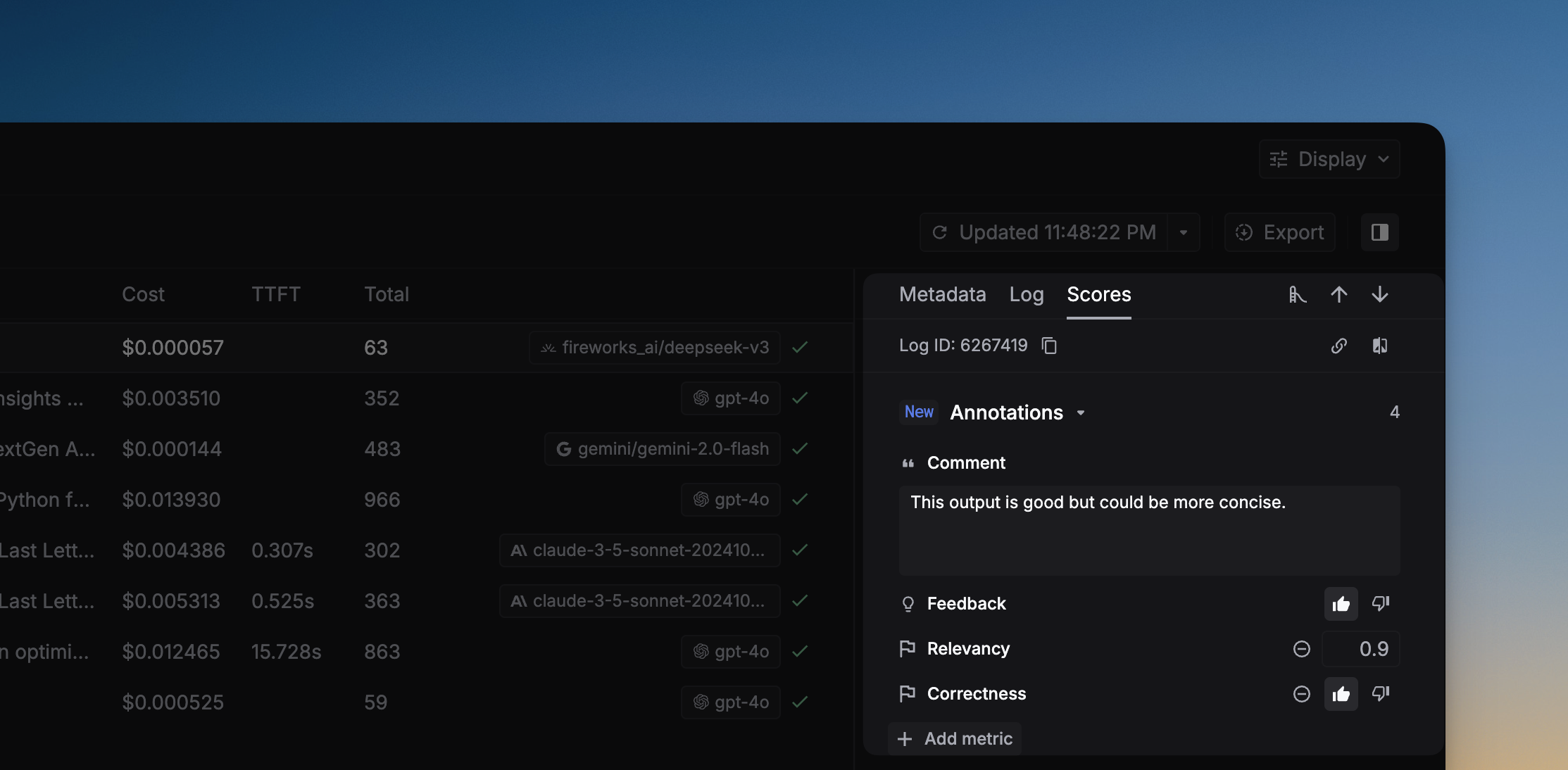Click the fireworks_ai/deepseek-v3 model tag
This screenshot has width=1568, height=770.
pos(654,348)
